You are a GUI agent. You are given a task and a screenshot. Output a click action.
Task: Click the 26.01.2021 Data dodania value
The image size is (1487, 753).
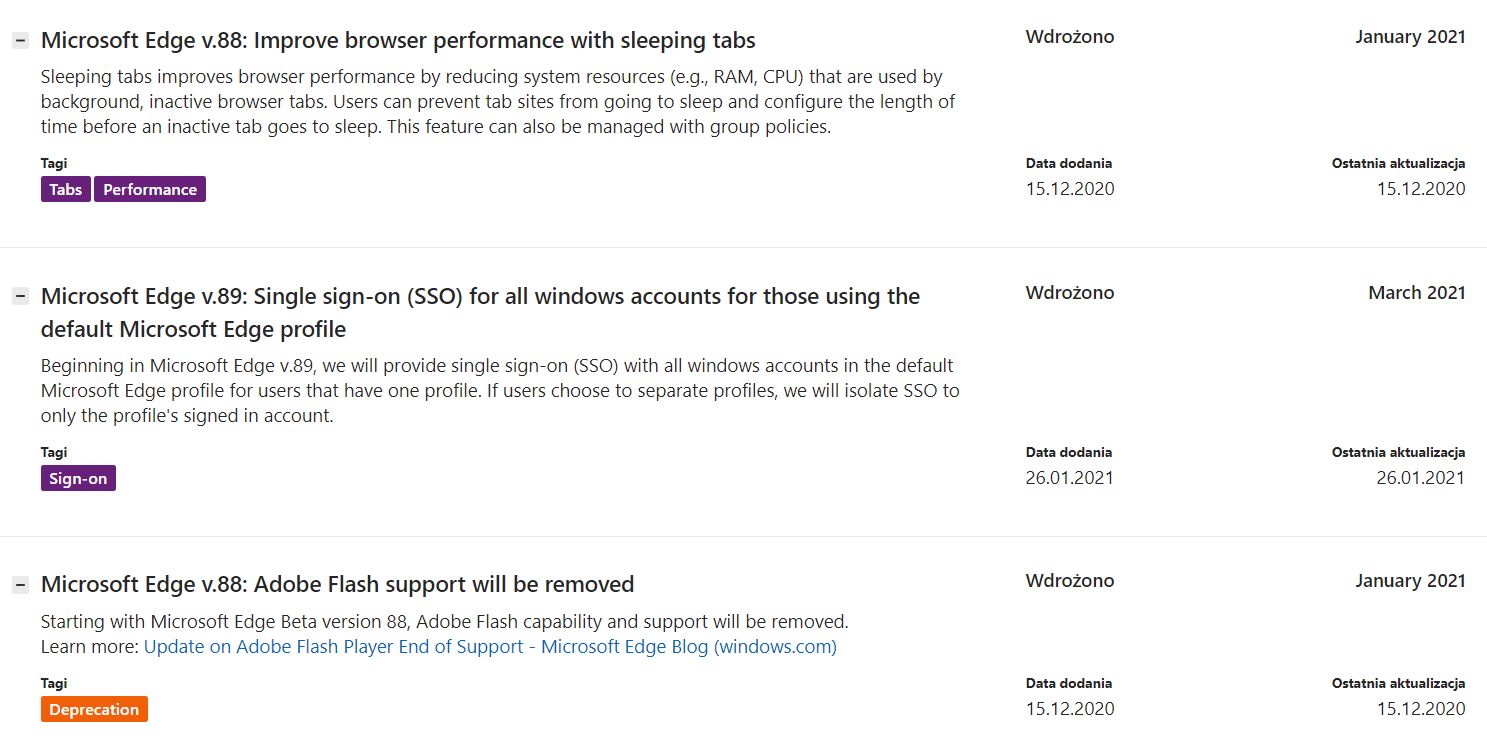point(1070,478)
